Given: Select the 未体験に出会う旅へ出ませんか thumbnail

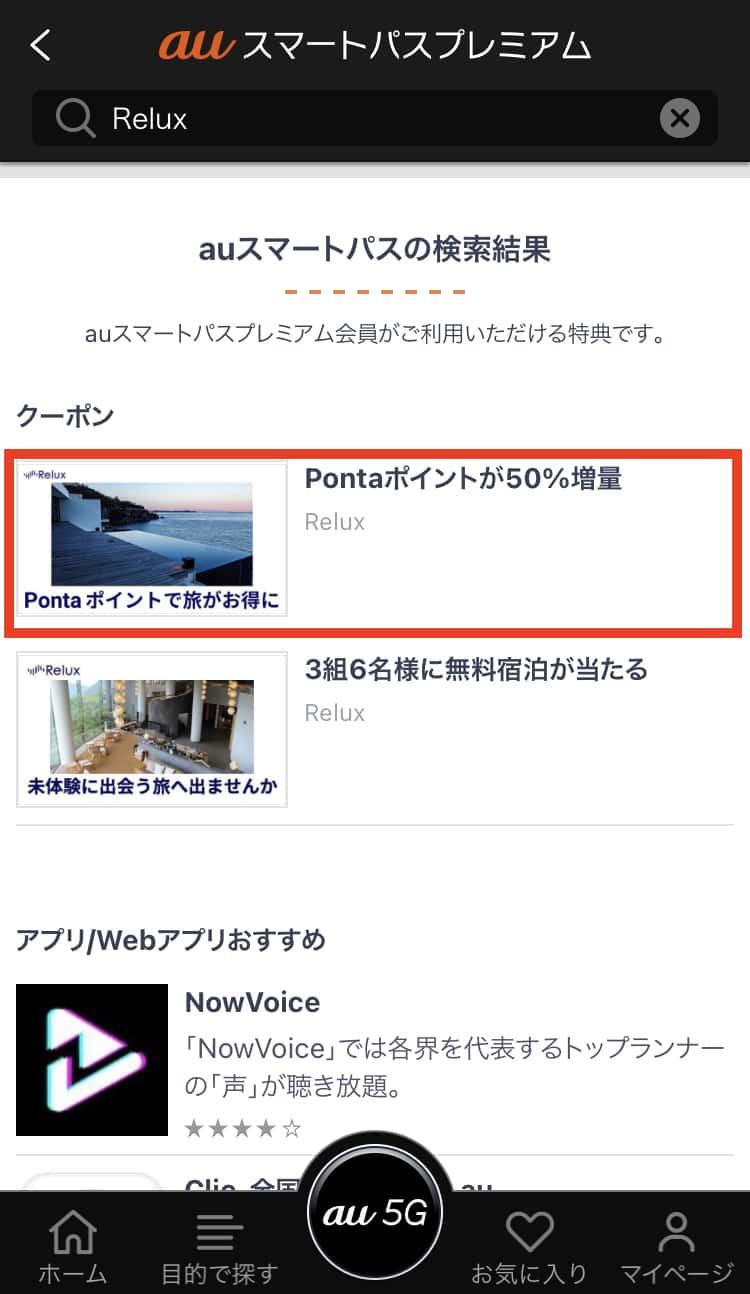Looking at the screenshot, I should [152, 729].
